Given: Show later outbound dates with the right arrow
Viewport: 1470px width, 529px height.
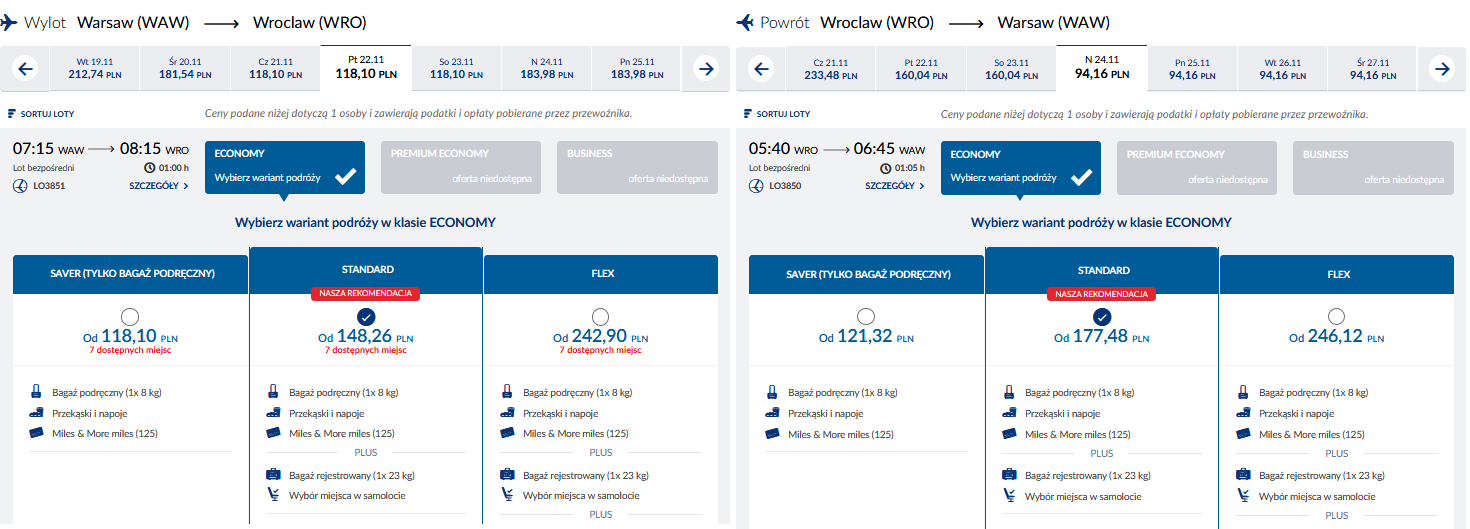Looking at the screenshot, I should pyautogui.click(x=706, y=69).
